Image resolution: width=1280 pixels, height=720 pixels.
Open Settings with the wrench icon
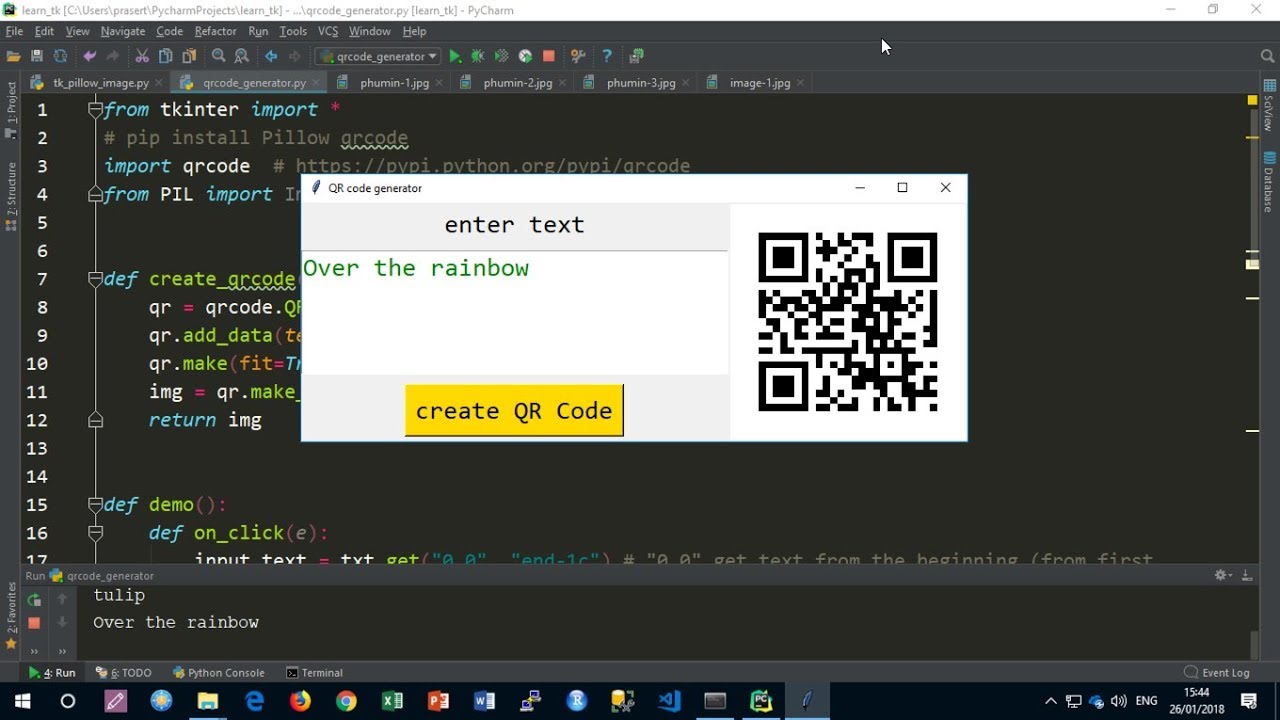577,56
